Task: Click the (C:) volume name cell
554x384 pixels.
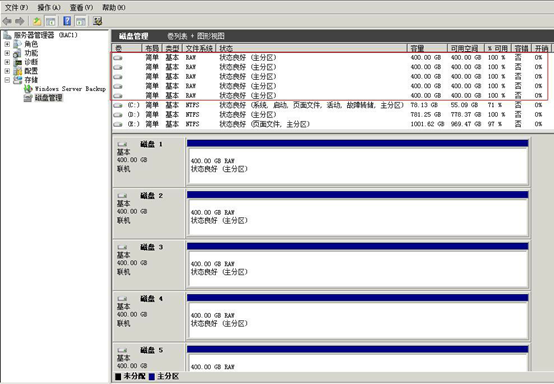Action: pyautogui.click(x=133, y=105)
